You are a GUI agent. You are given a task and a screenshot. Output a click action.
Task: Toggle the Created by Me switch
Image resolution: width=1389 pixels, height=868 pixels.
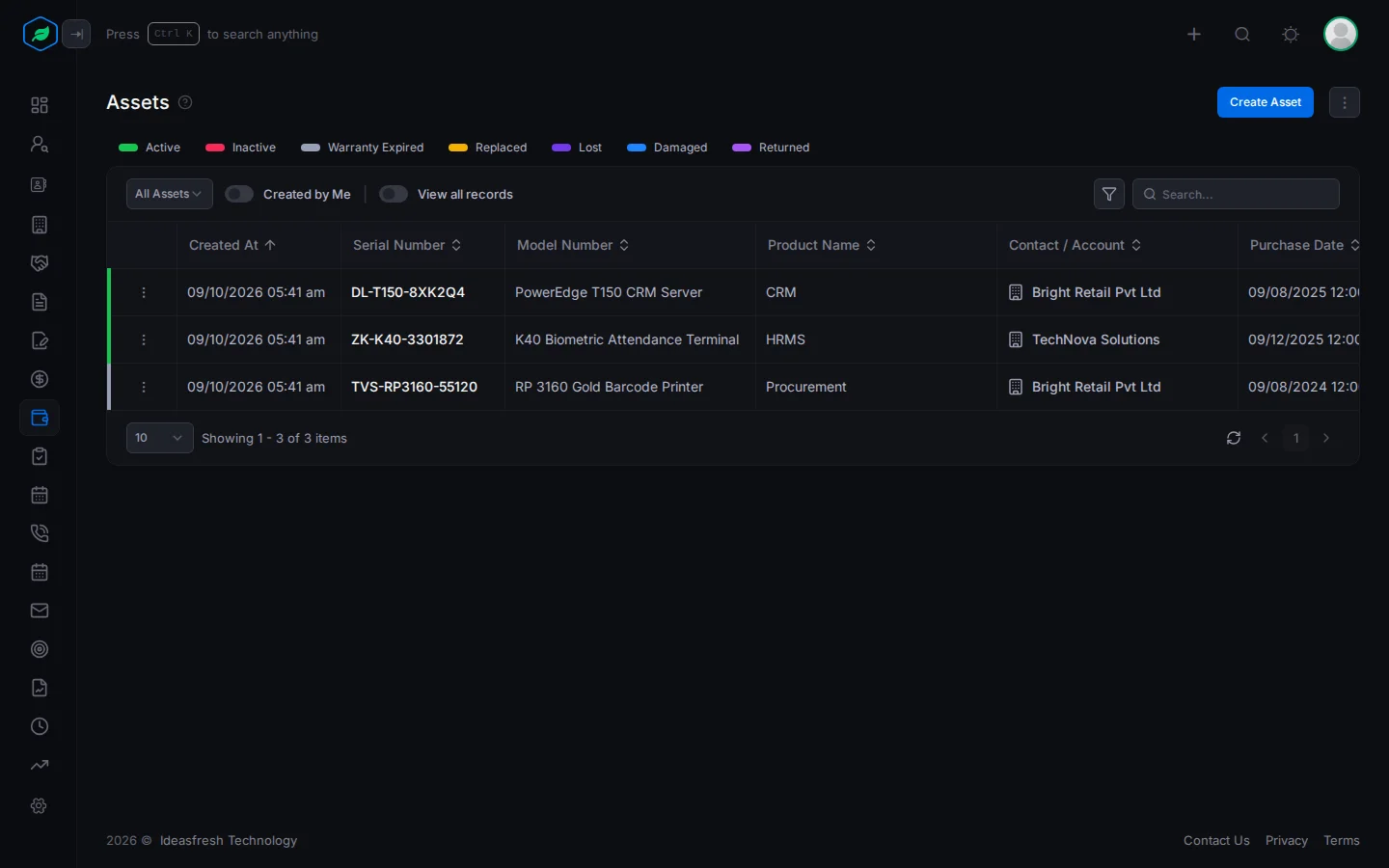tap(239, 194)
